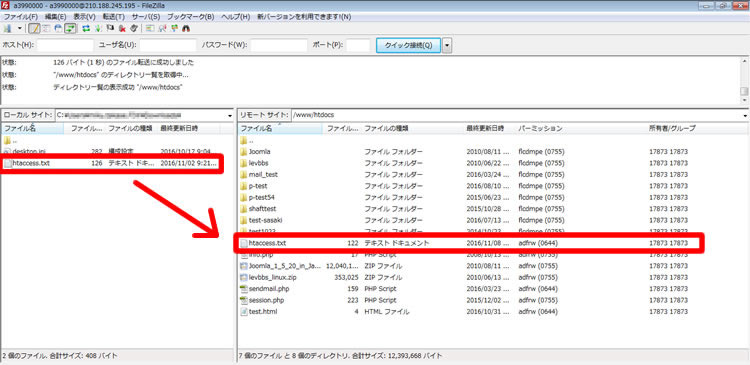Click the reconnect to server icon
Image resolution: width=750 pixels, height=365 pixels.
134,29
